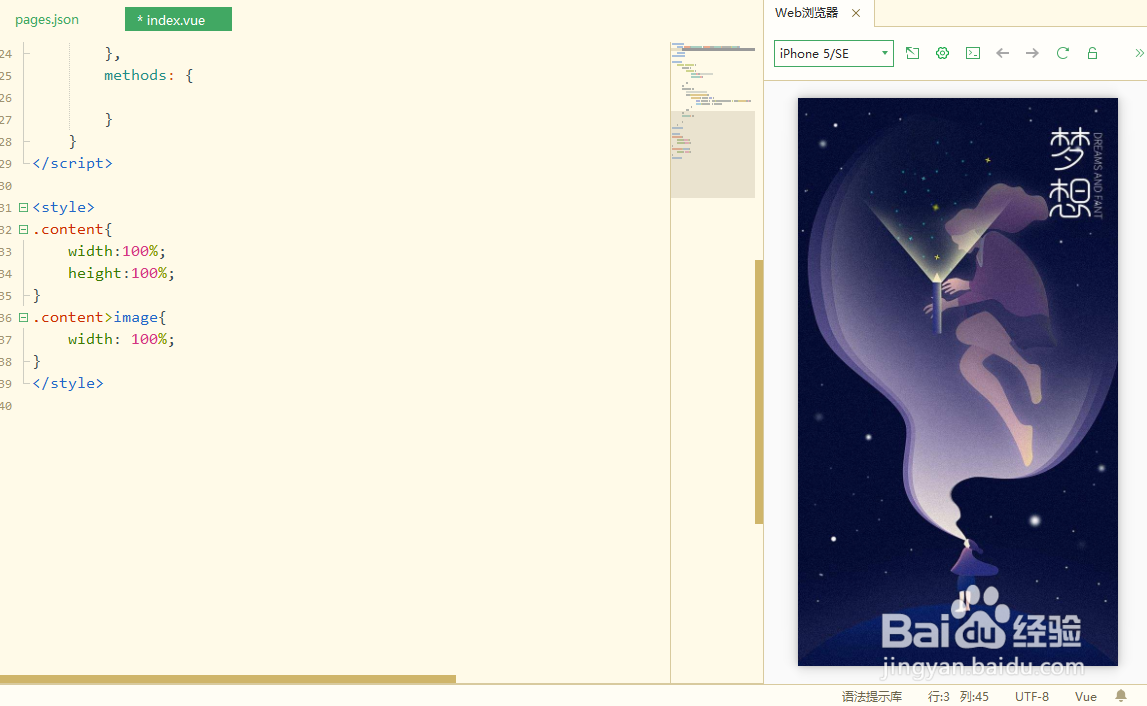Click the 行:3 列:45 cursor position indicator
The image size is (1147, 706).
(958, 696)
